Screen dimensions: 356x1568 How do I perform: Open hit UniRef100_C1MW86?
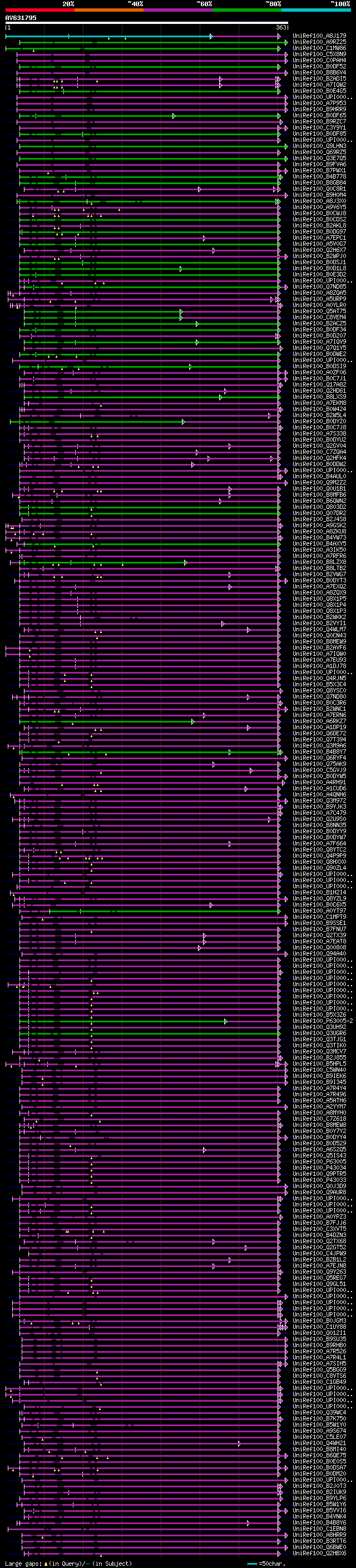click(319, 48)
